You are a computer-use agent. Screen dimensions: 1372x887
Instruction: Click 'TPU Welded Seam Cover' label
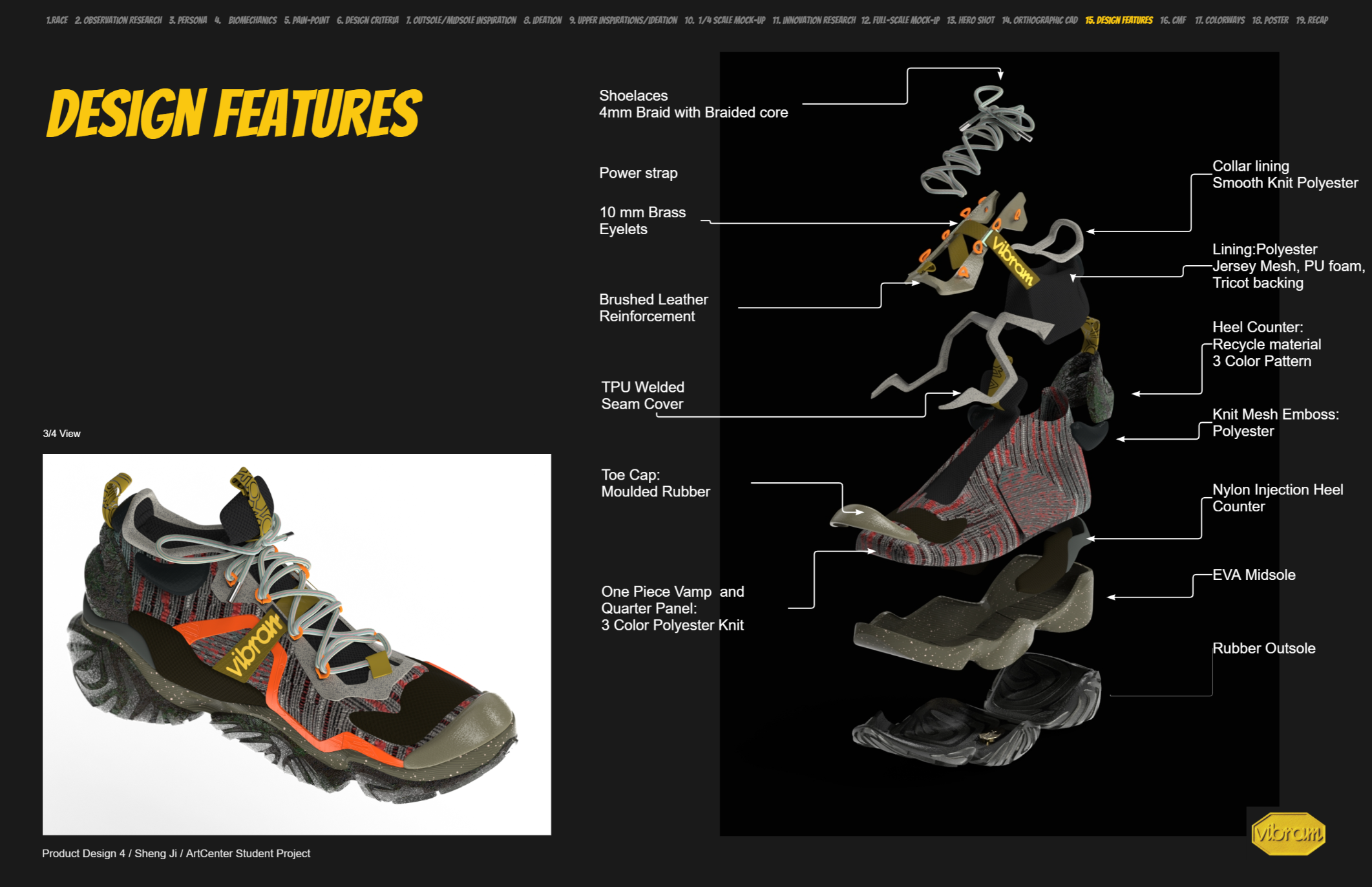[642, 396]
